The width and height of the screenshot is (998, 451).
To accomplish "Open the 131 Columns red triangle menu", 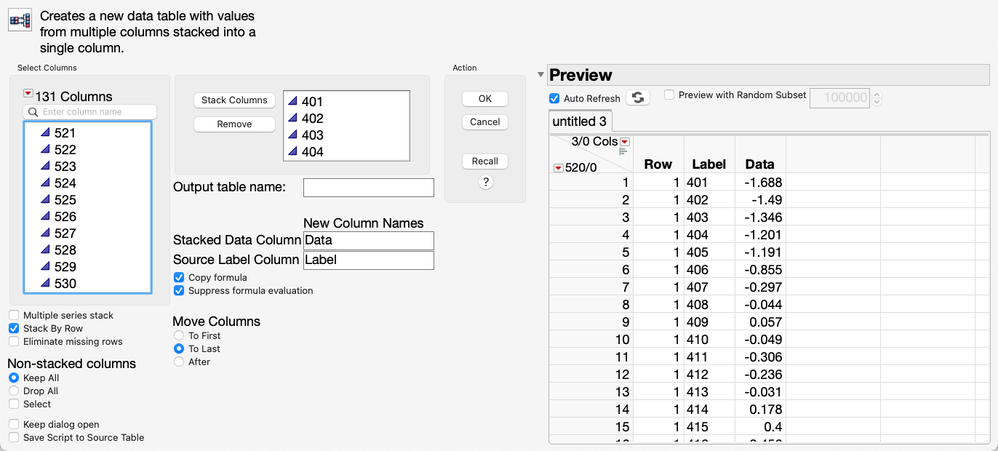I will 28,94.
